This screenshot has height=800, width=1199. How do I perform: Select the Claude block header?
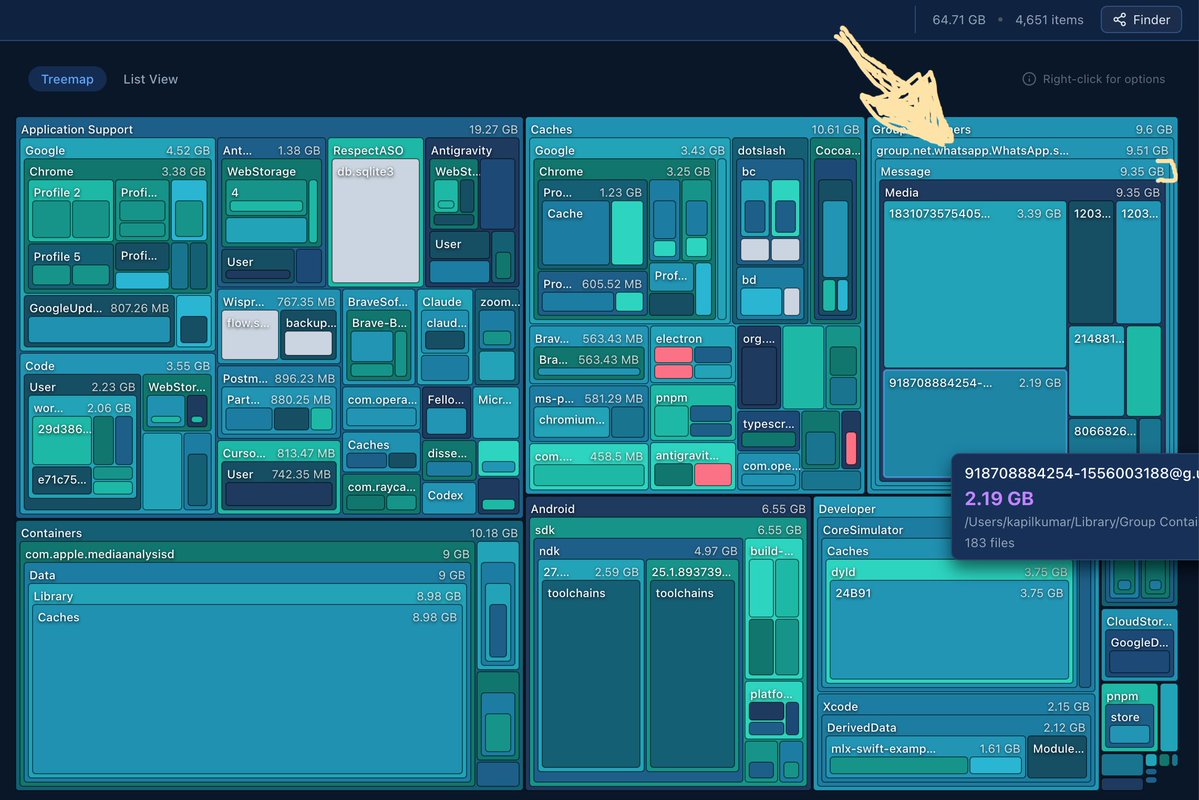click(445, 301)
